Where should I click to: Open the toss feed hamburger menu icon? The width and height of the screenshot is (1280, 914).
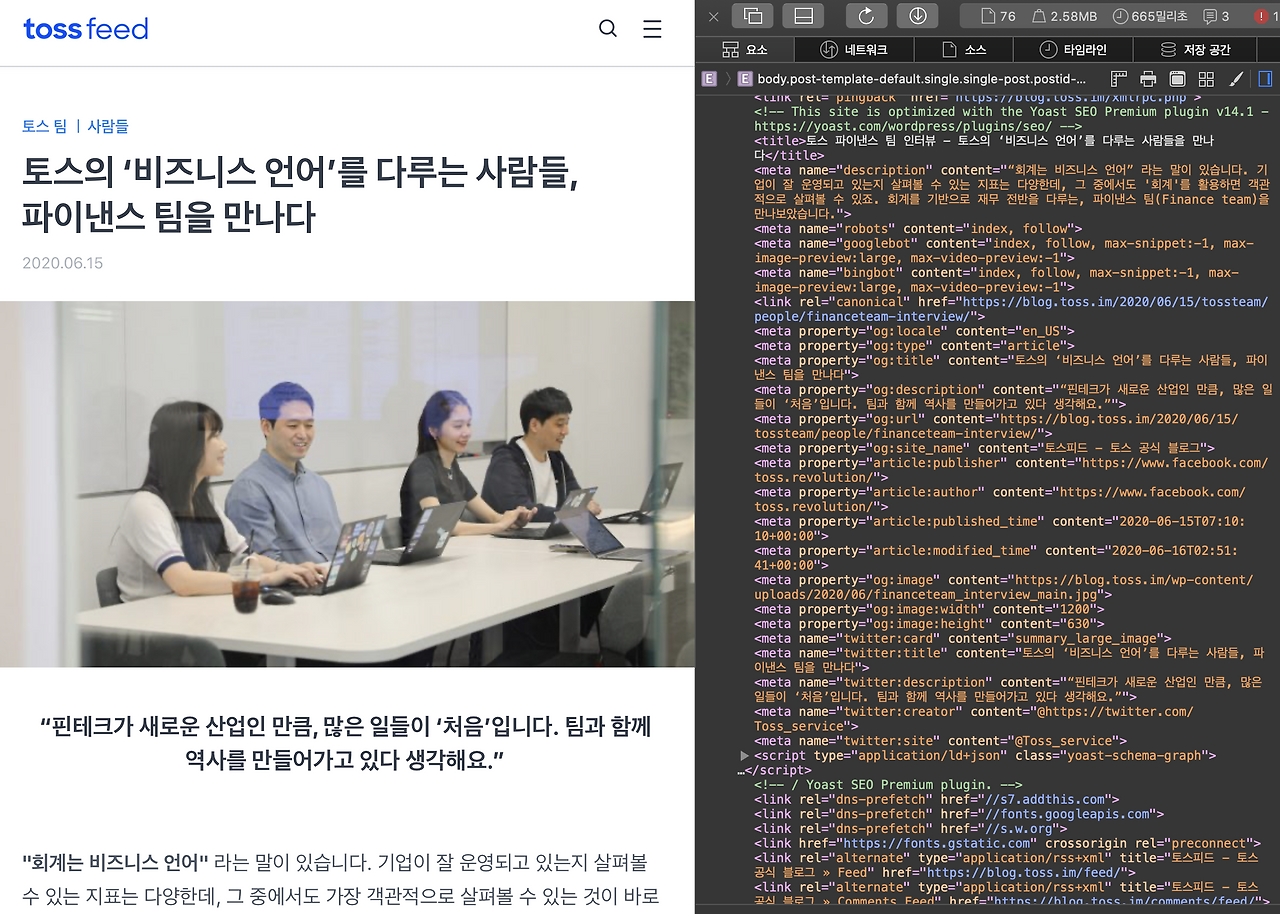click(652, 29)
